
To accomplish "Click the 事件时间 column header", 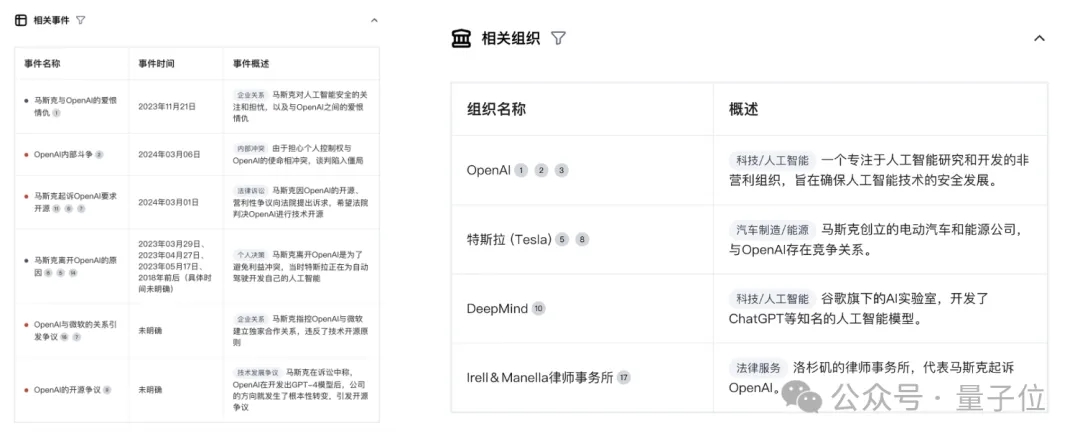I will point(156,63).
